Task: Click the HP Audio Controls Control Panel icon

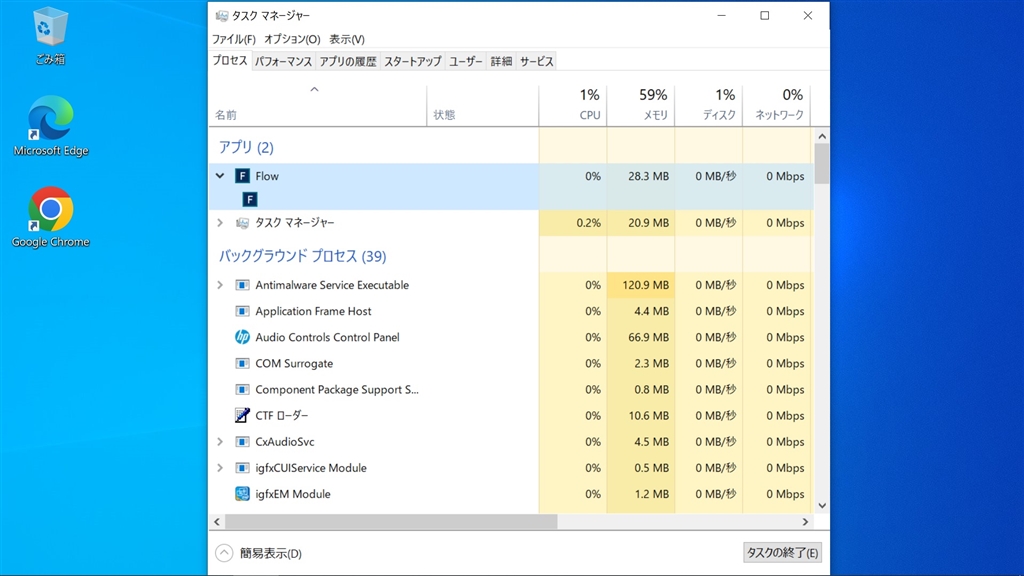Action: [x=242, y=337]
